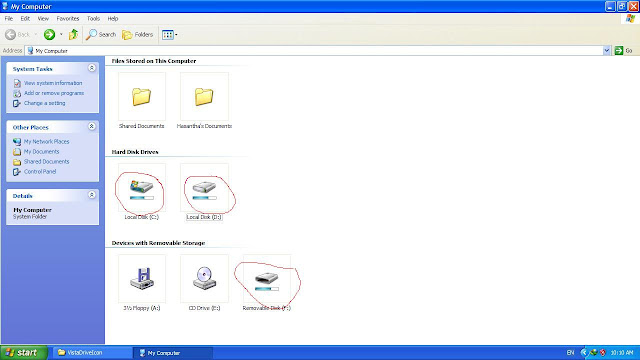Screen dimensions: 640x360
Task: Click the taskbar clock
Action: click(x=622, y=353)
